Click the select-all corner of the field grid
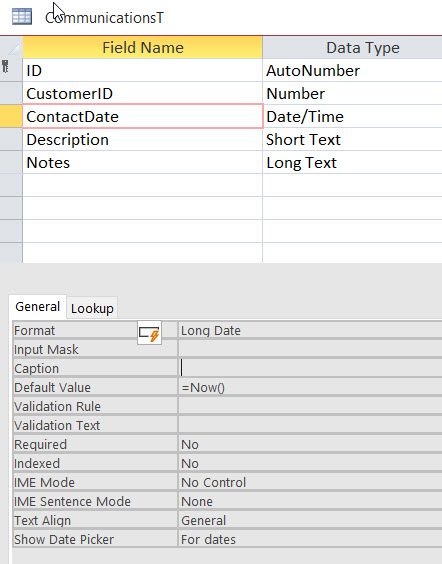 click(11, 47)
